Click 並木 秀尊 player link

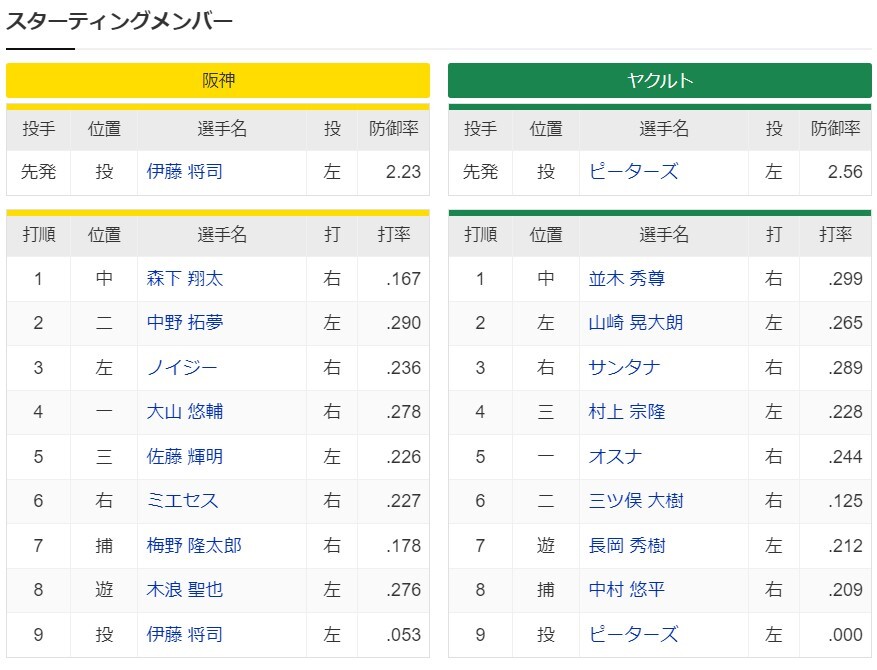(627, 279)
